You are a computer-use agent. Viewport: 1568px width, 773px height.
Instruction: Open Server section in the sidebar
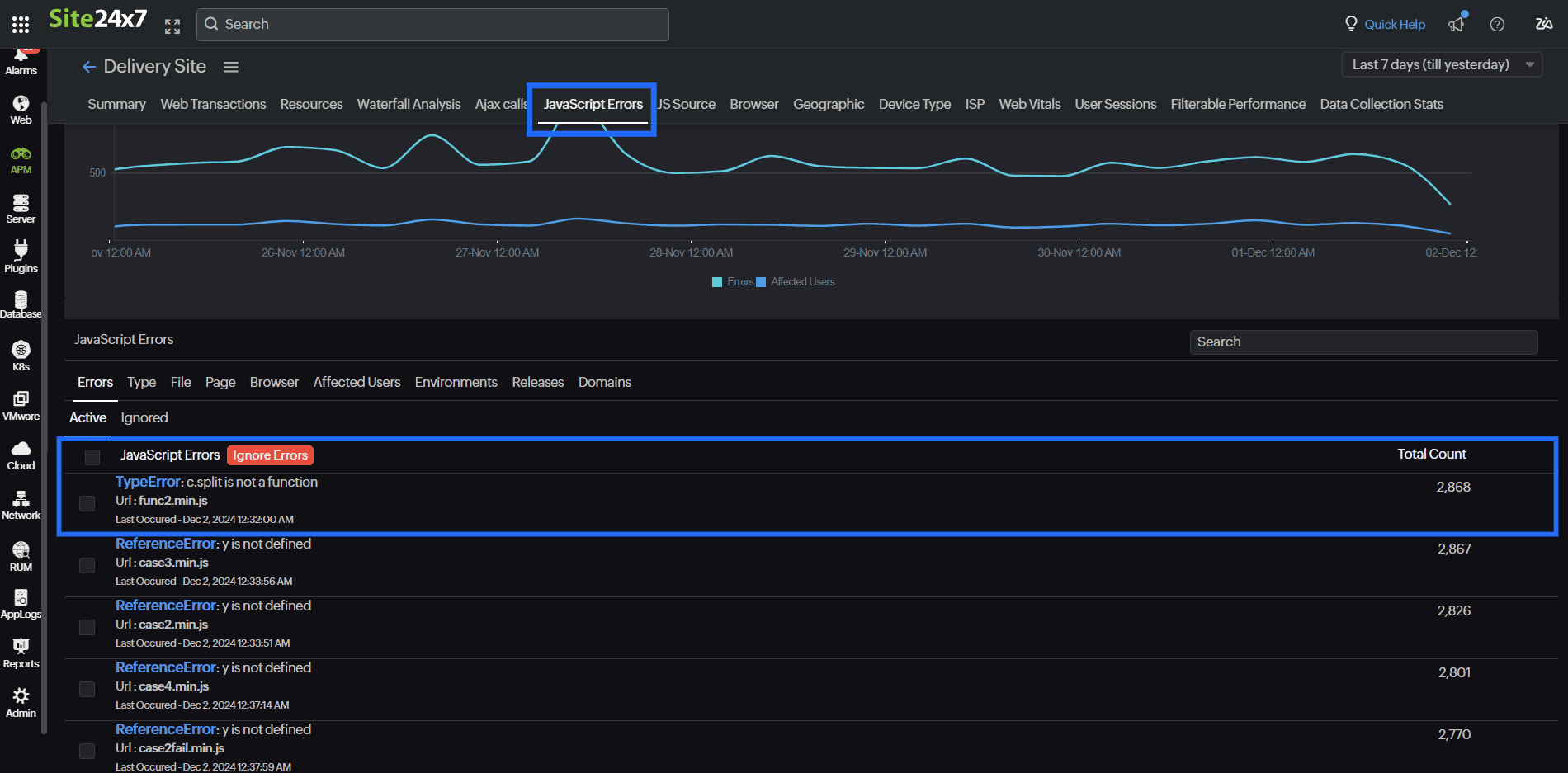click(x=21, y=210)
